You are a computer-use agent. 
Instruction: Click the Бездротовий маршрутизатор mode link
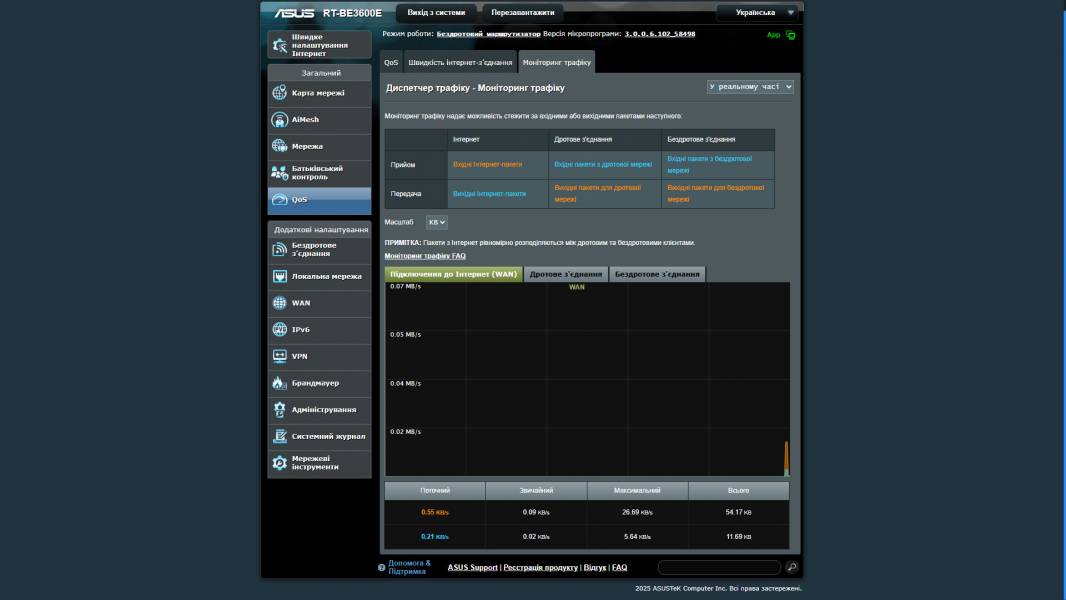coord(488,33)
